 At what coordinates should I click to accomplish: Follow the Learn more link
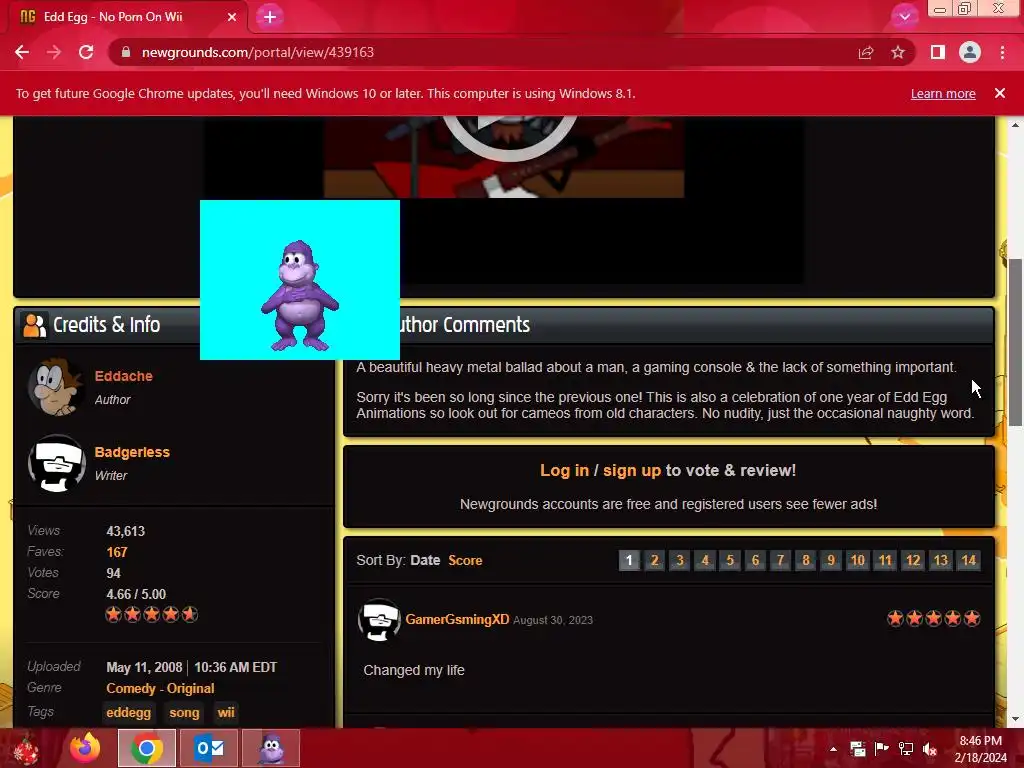tap(943, 93)
